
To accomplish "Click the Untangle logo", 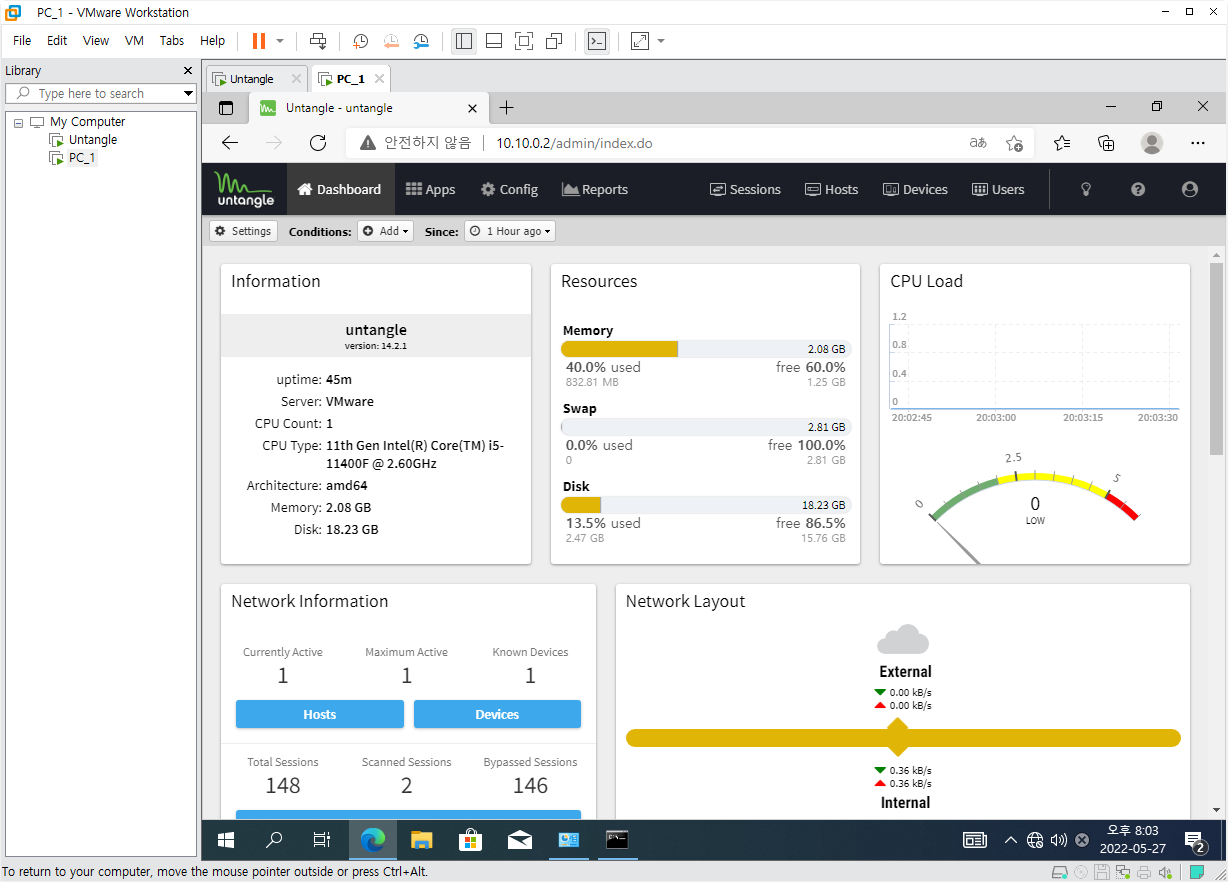I will [x=244, y=189].
